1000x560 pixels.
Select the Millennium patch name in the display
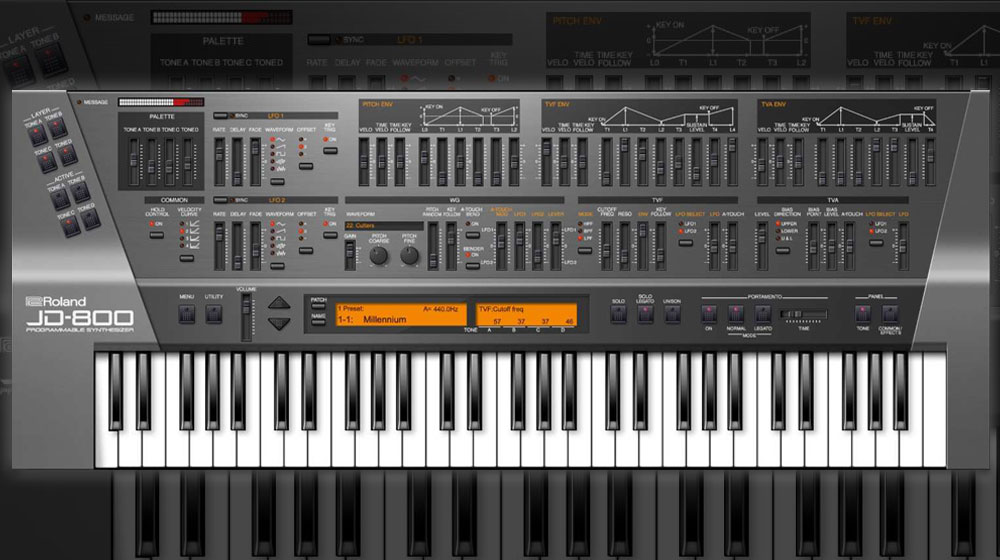pos(385,320)
